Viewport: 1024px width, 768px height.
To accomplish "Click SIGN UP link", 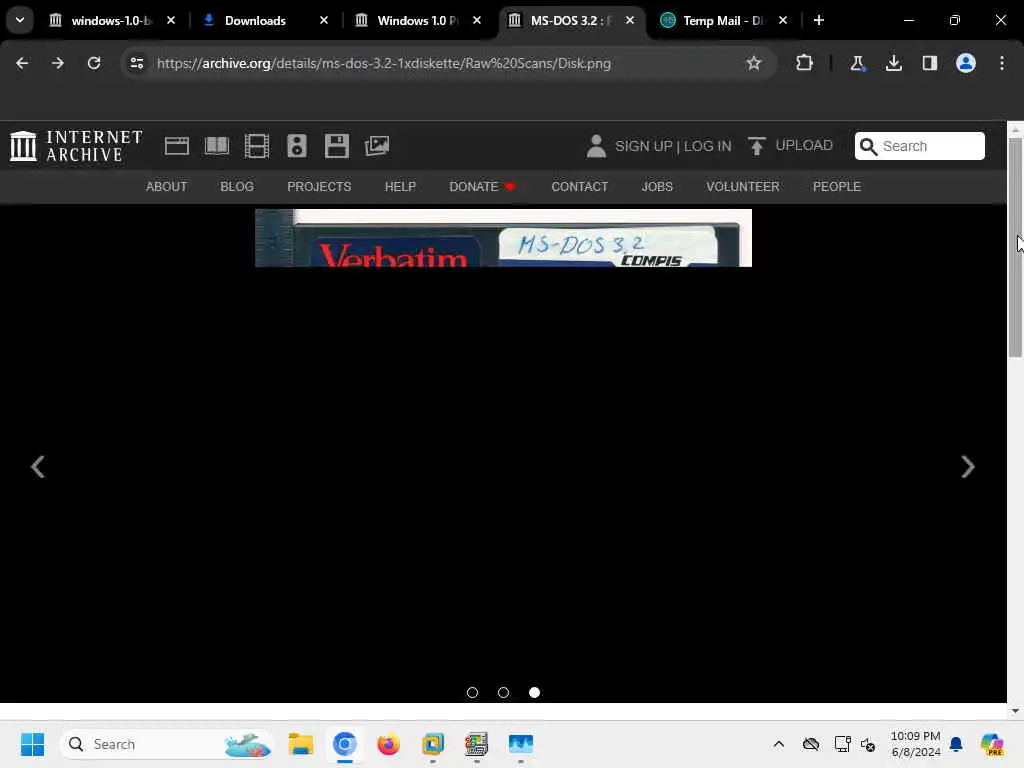I will 643,146.
